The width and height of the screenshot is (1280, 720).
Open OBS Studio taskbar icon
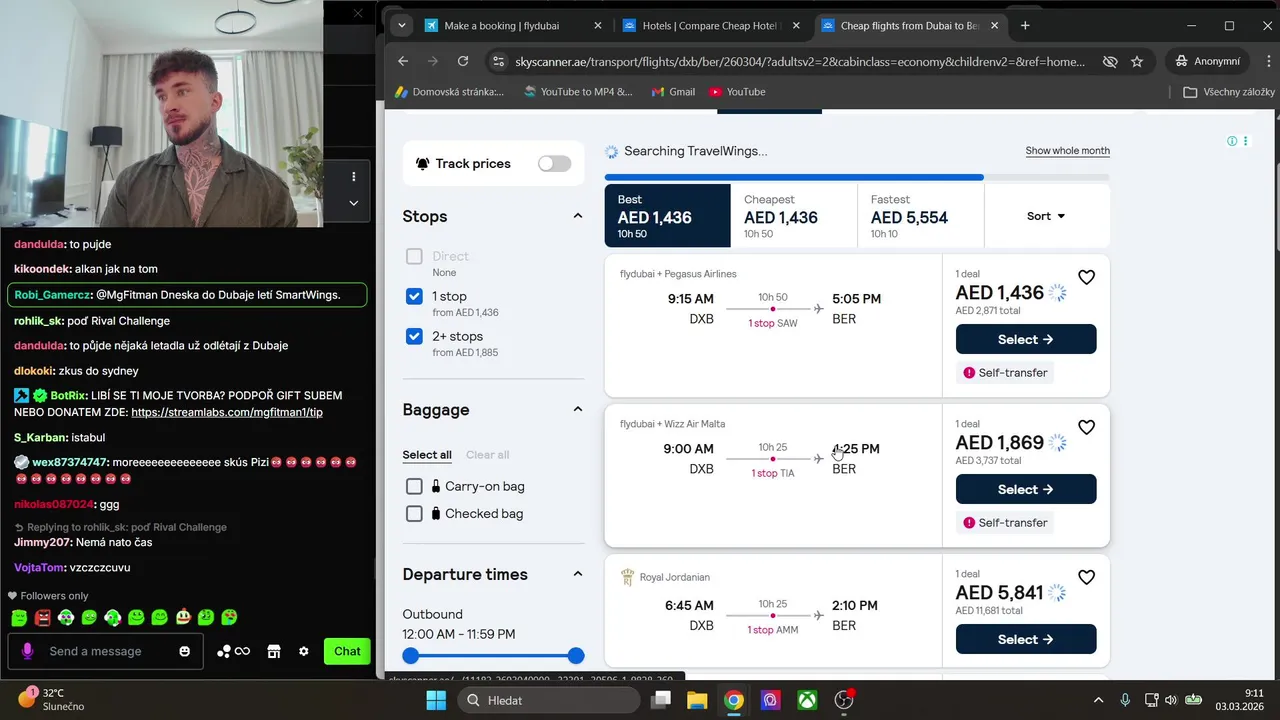coord(845,700)
